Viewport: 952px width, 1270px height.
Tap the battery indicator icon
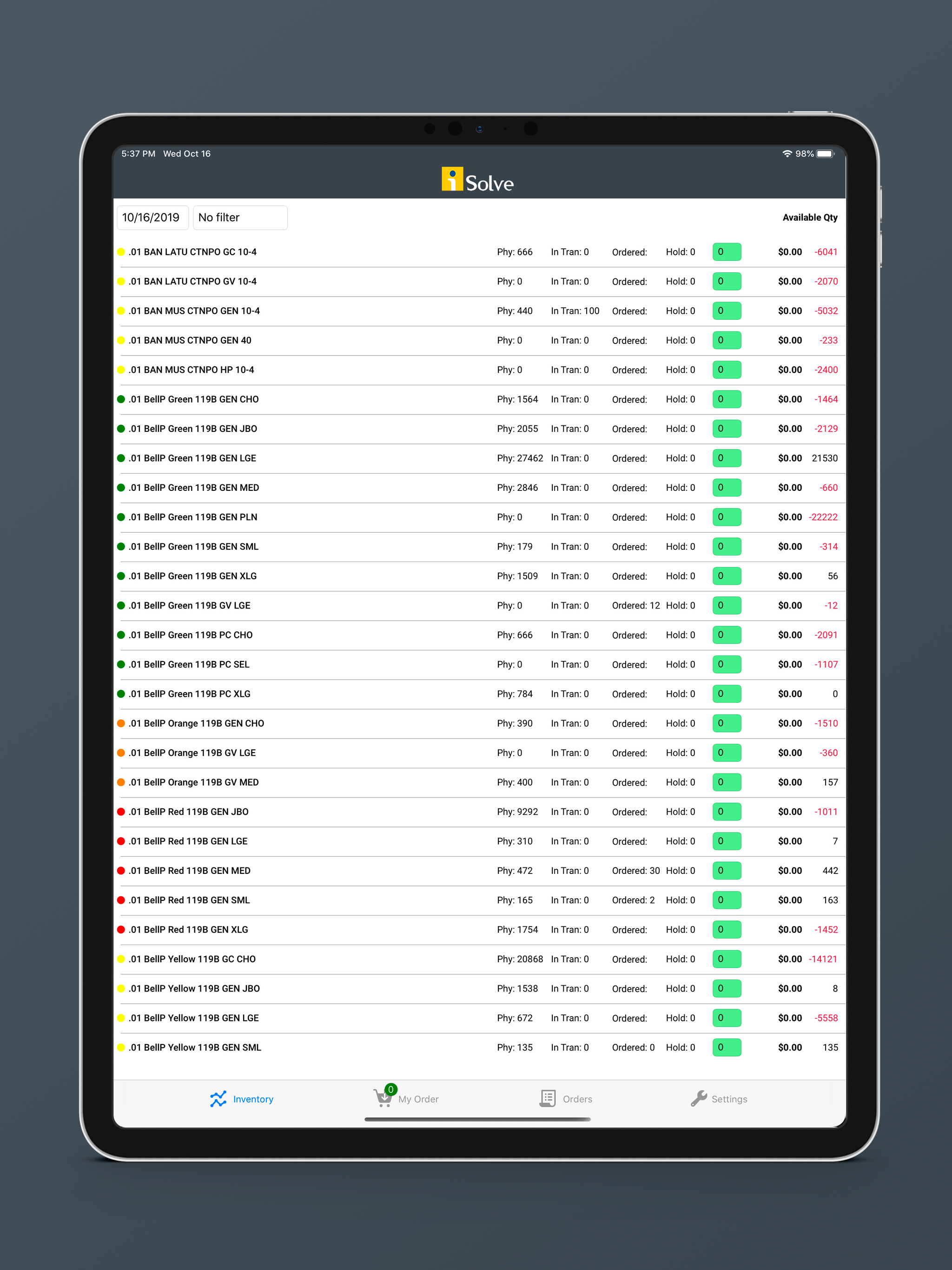[x=825, y=154]
